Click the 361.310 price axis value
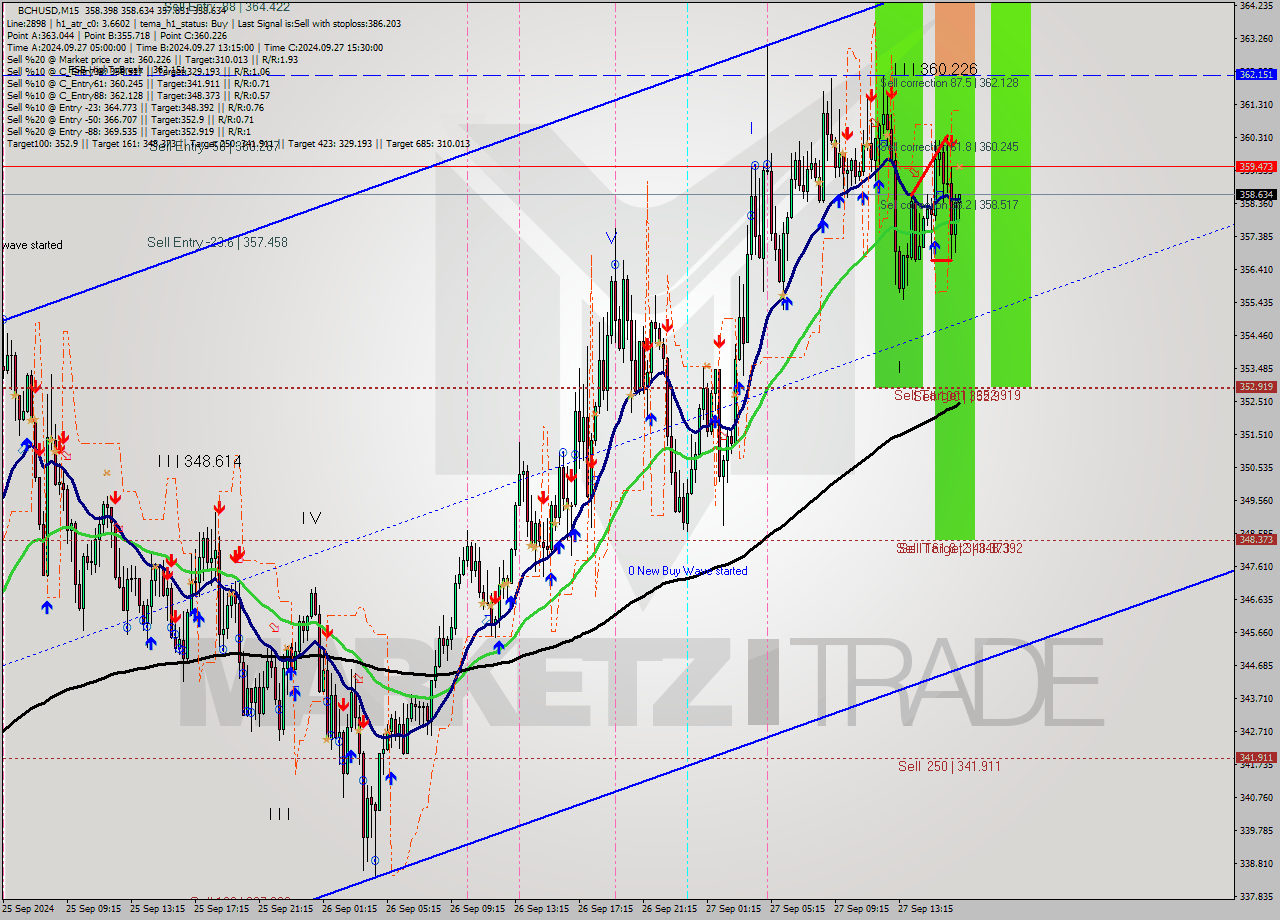This screenshot has width=1280, height=920. point(1256,104)
